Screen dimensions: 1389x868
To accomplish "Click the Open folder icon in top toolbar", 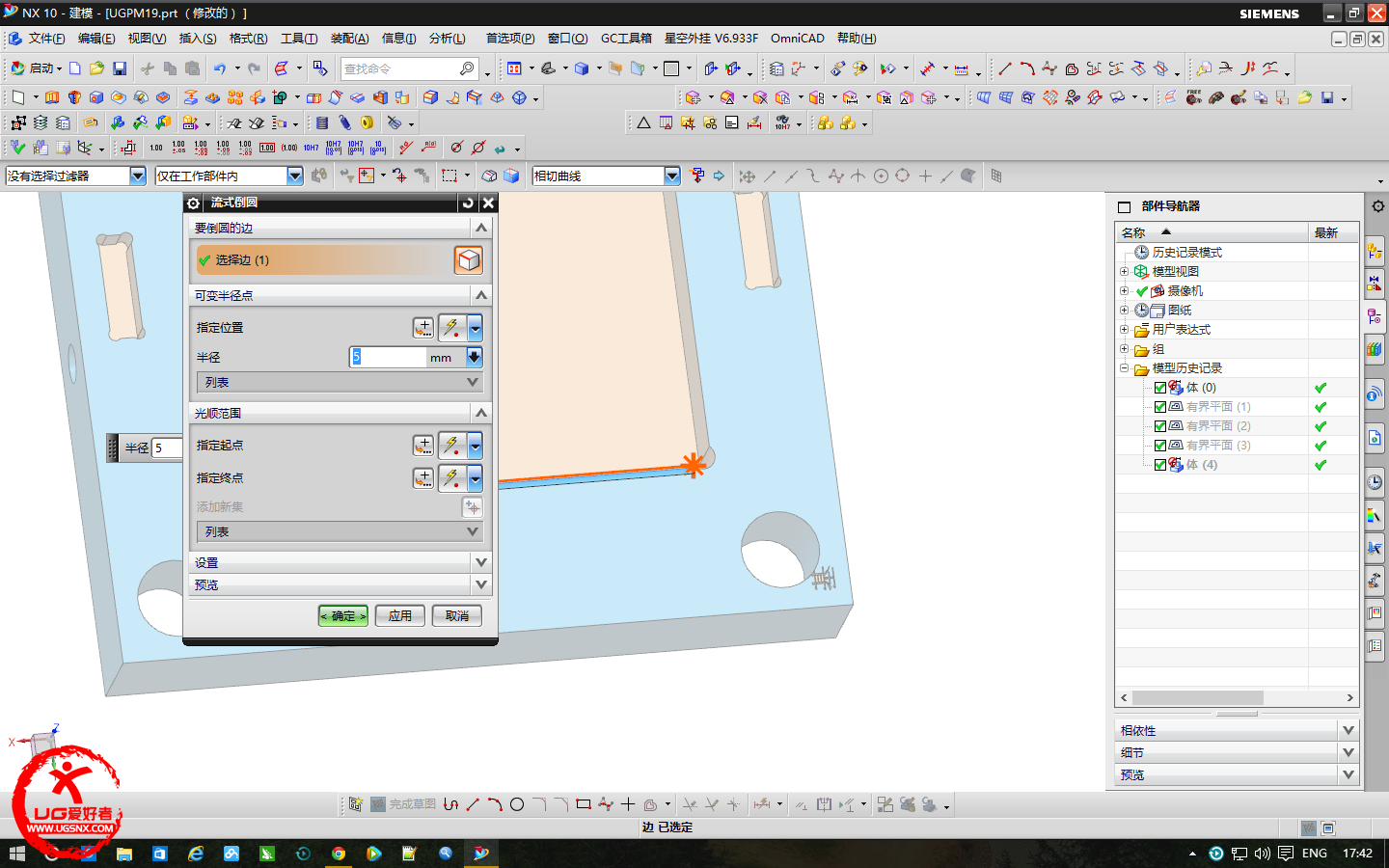I will 96,68.
